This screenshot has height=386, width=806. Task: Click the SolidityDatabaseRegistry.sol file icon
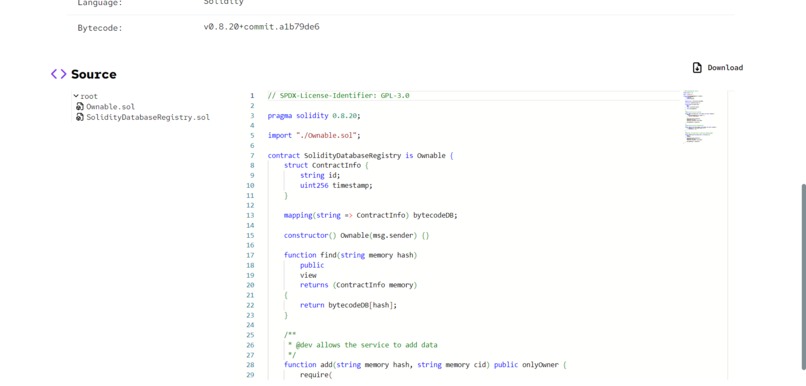[x=80, y=117]
